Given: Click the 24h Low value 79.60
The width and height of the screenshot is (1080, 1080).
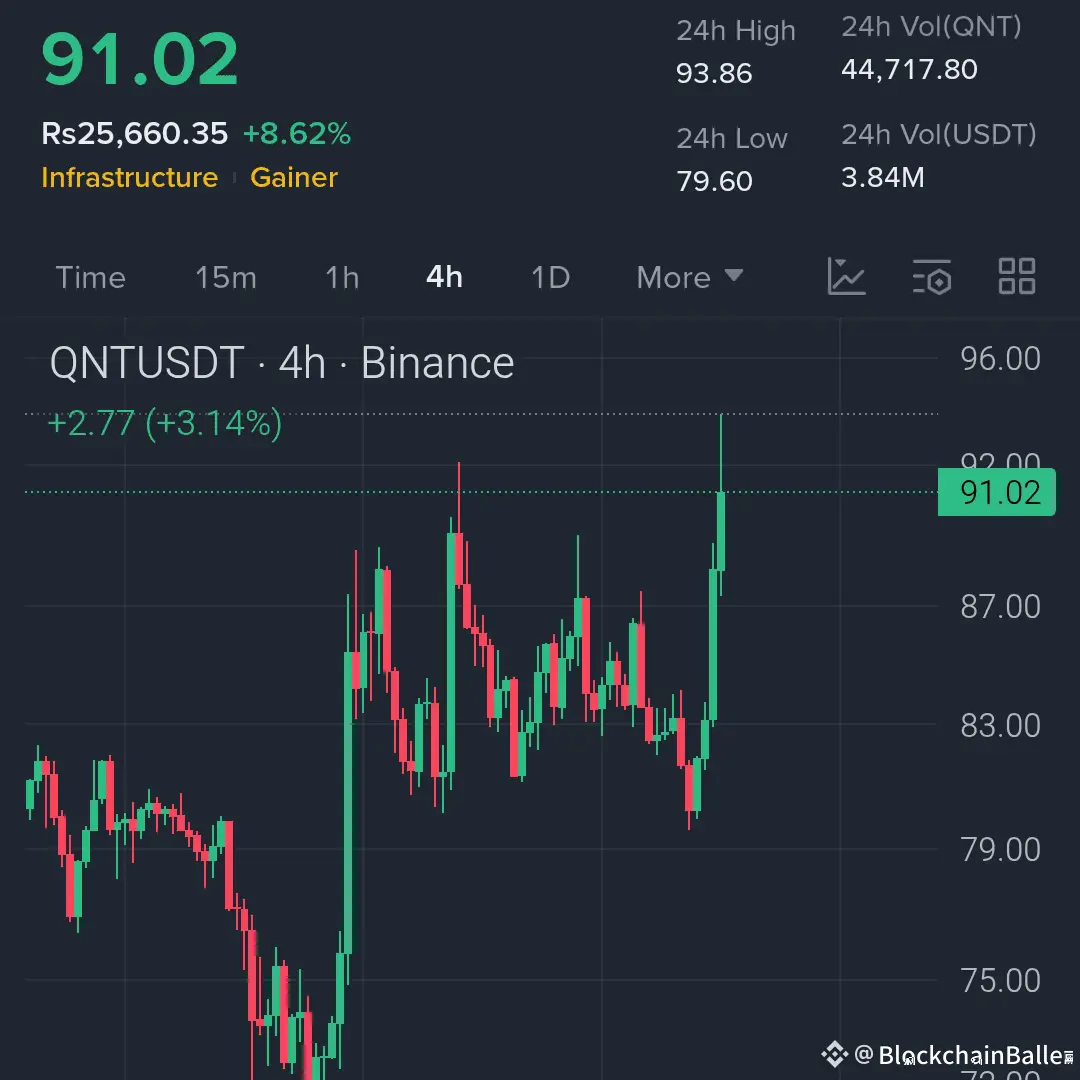Looking at the screenshot, I should coord(714,182).
